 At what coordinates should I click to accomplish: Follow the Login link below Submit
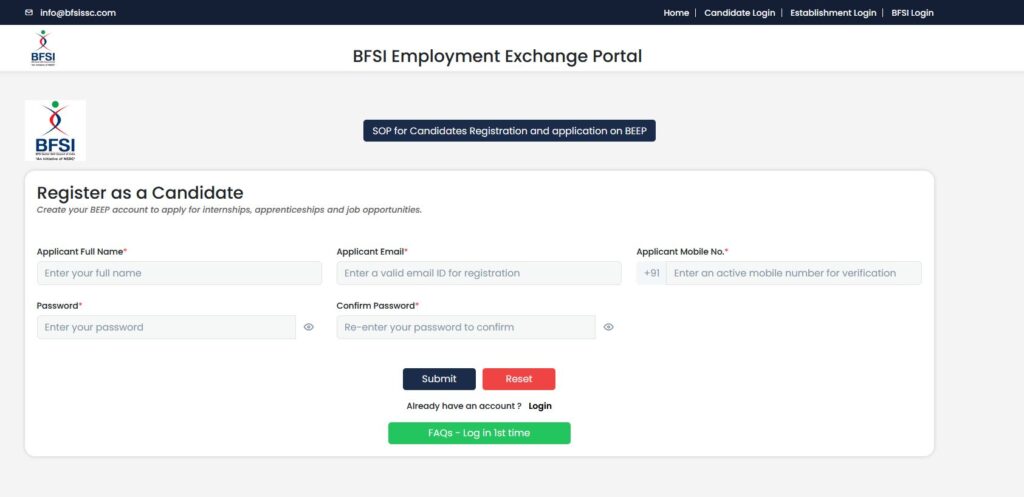click(540, 406)
